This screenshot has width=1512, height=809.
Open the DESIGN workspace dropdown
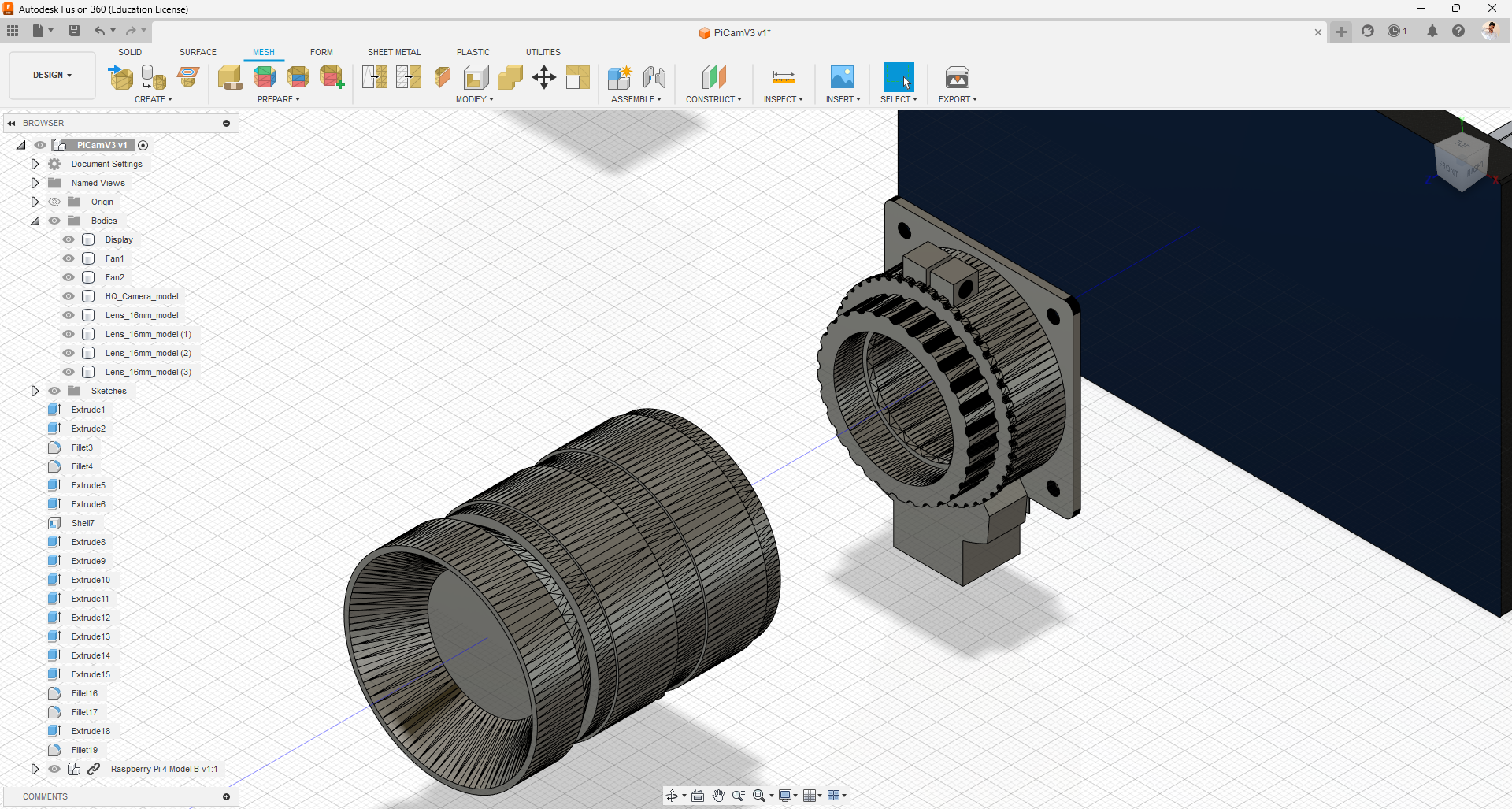pos(52,76)
